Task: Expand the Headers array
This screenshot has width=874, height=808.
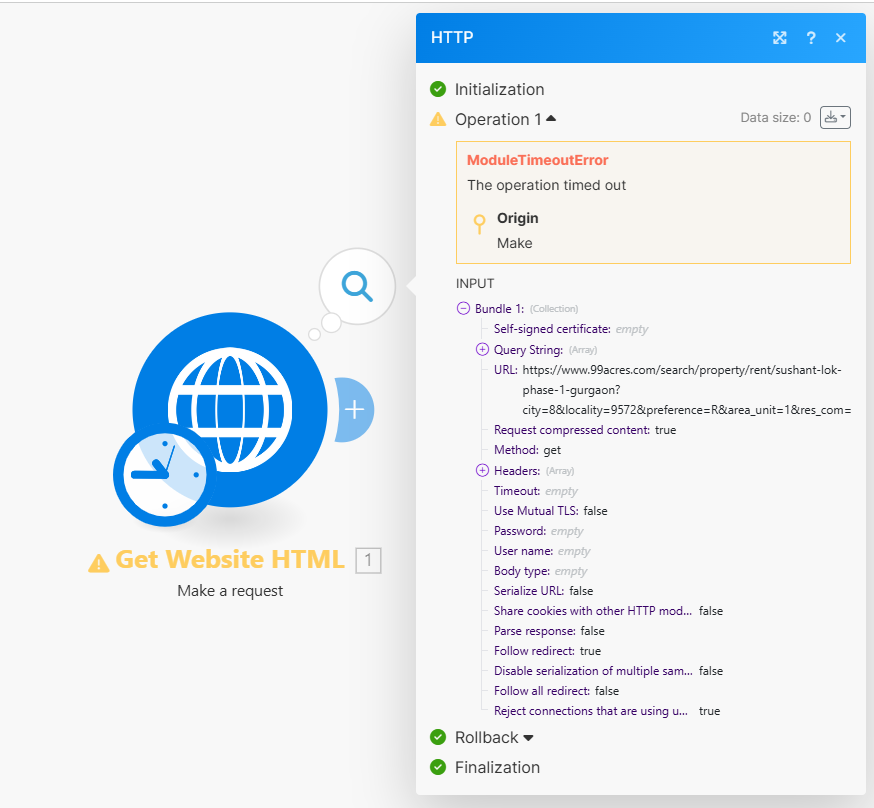Action: (x=481, y=470)
